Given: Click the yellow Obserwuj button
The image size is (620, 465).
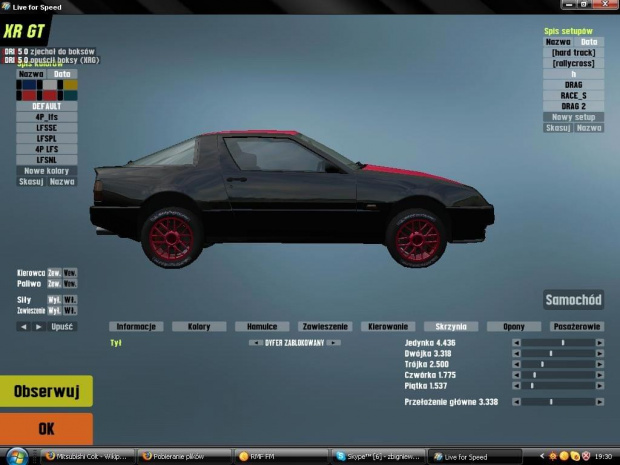Looking at the screenshot, I should [x=46, y=391].
